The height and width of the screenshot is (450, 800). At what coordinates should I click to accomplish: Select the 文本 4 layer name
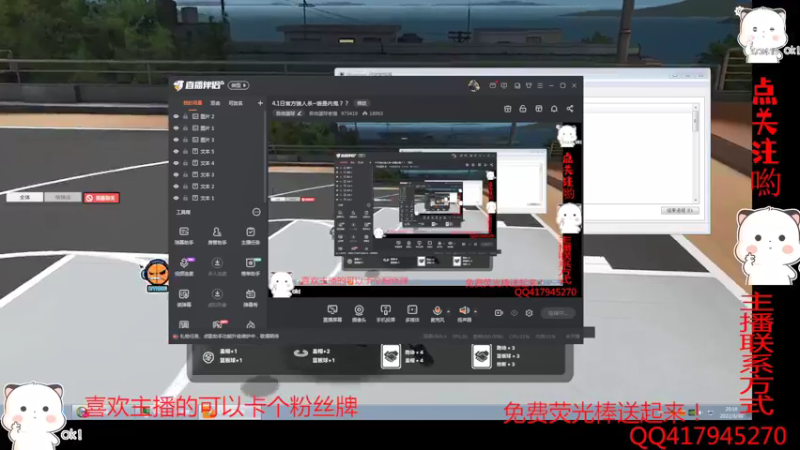(x=207, y=163)
